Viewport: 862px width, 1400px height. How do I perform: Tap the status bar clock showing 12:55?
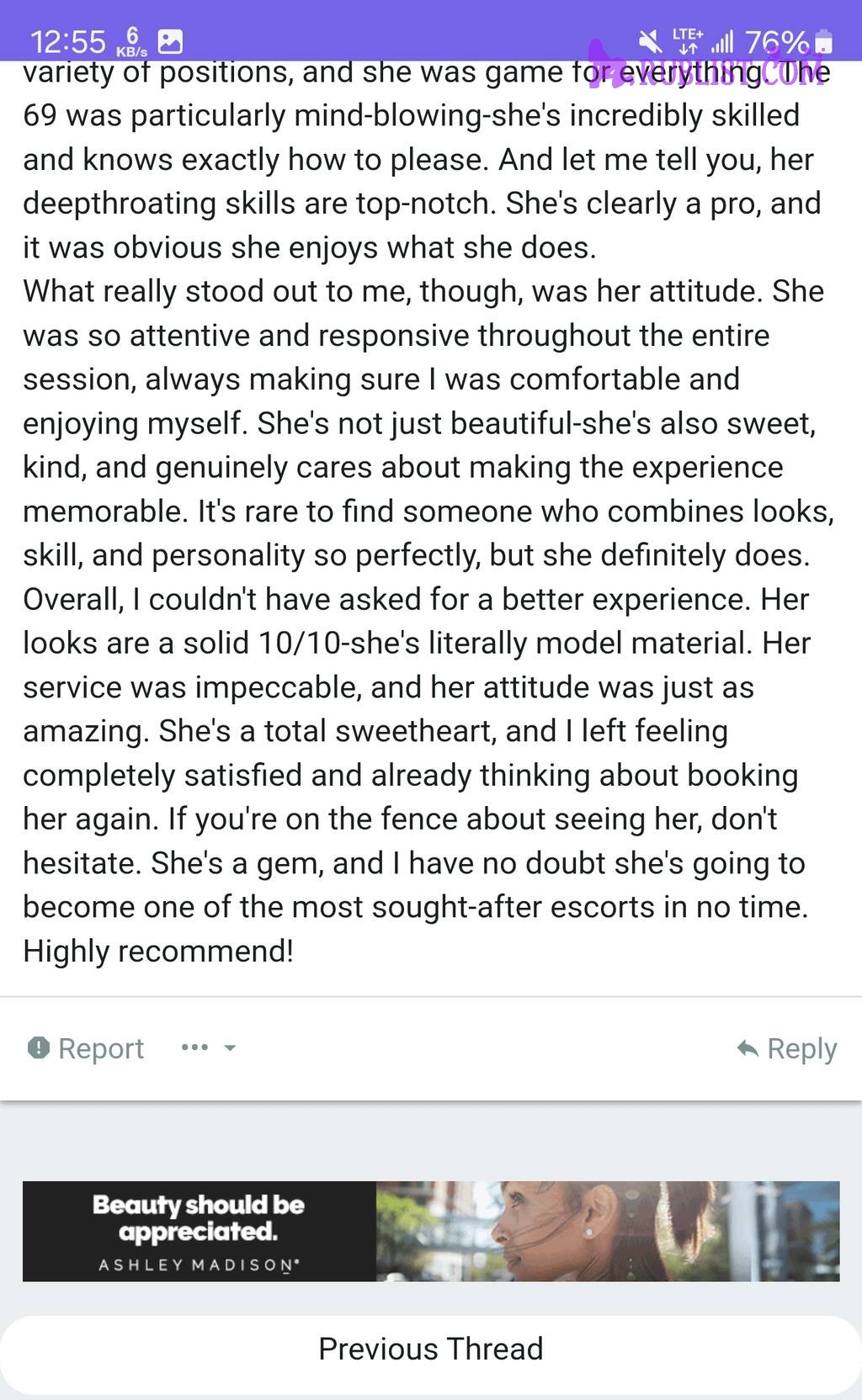point(68,41)
